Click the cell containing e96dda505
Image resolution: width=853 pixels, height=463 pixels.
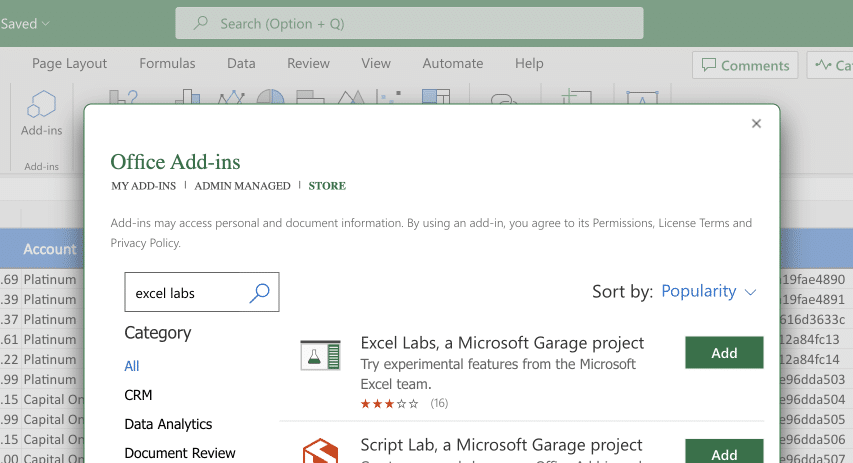[x=813, y=419]
